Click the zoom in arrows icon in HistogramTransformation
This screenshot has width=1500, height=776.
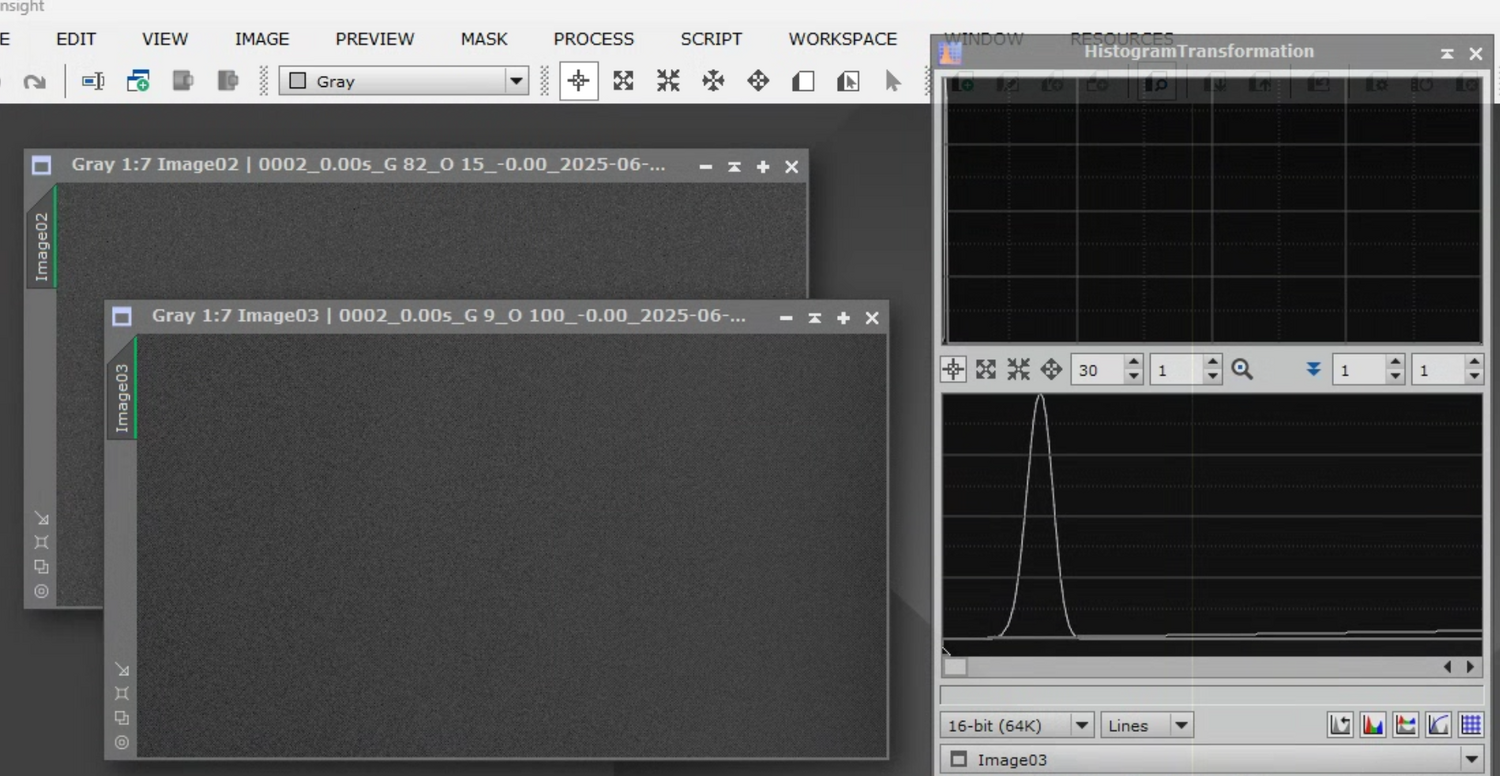tap(986, 370)
